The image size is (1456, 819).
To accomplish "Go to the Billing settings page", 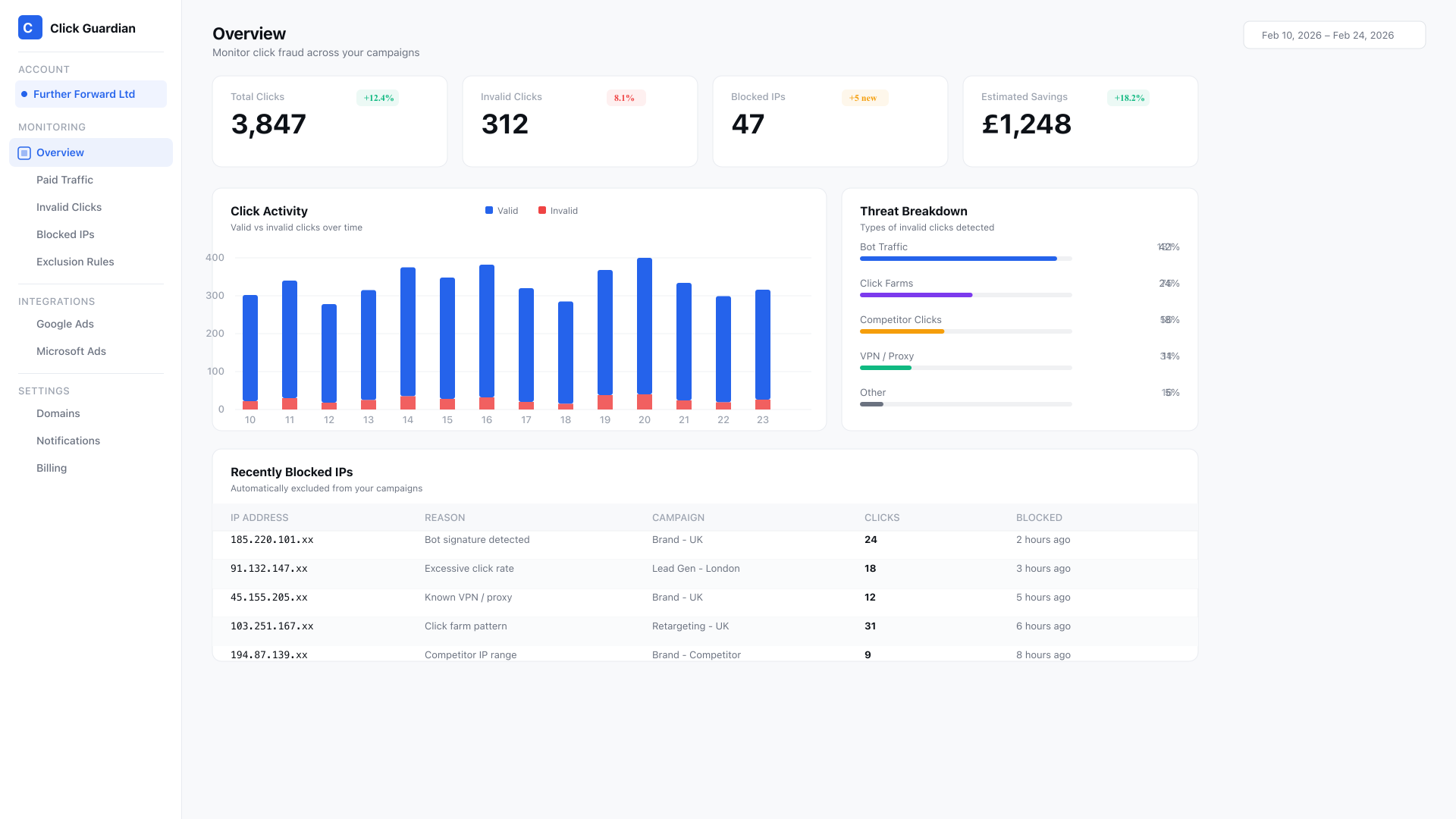I will click(52, 468).
